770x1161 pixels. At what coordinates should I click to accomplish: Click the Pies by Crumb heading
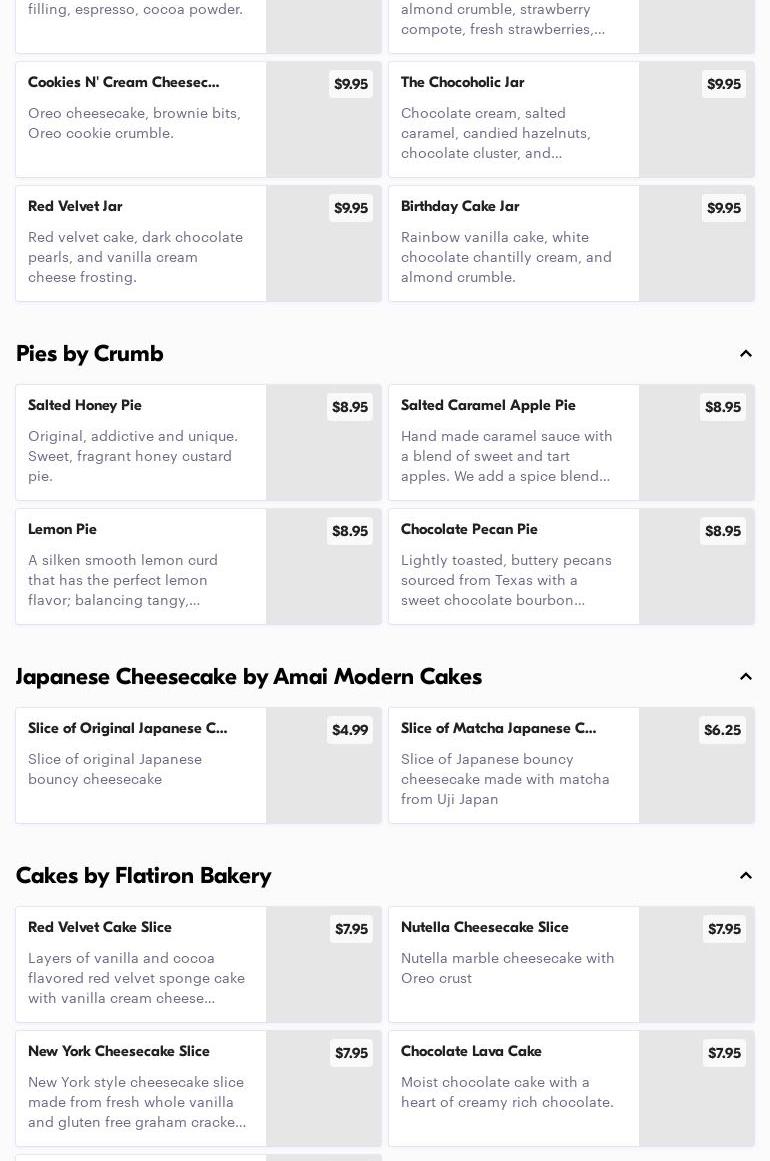pos(90,354)
